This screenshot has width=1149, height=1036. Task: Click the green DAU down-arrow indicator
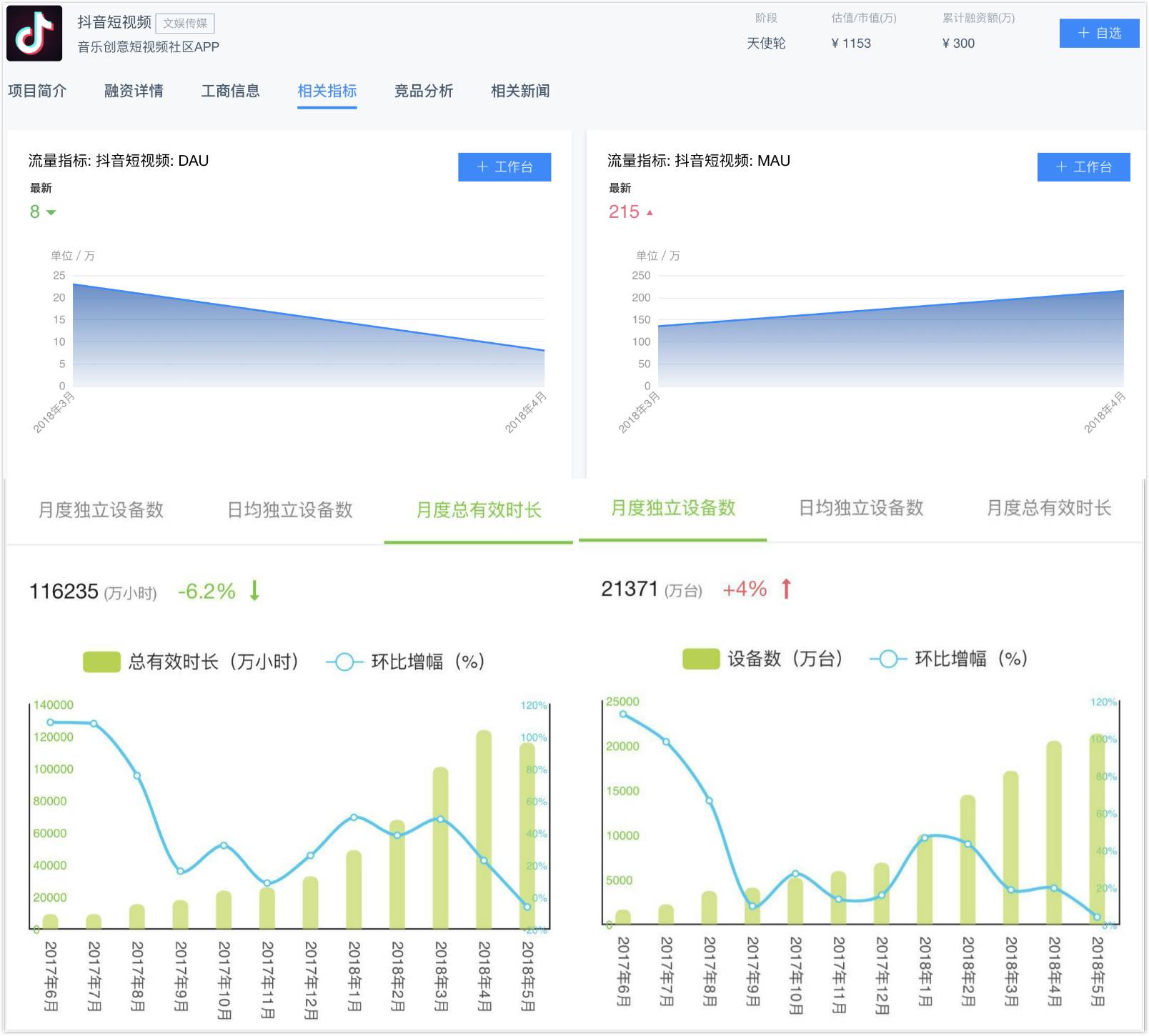click(51, 212)
